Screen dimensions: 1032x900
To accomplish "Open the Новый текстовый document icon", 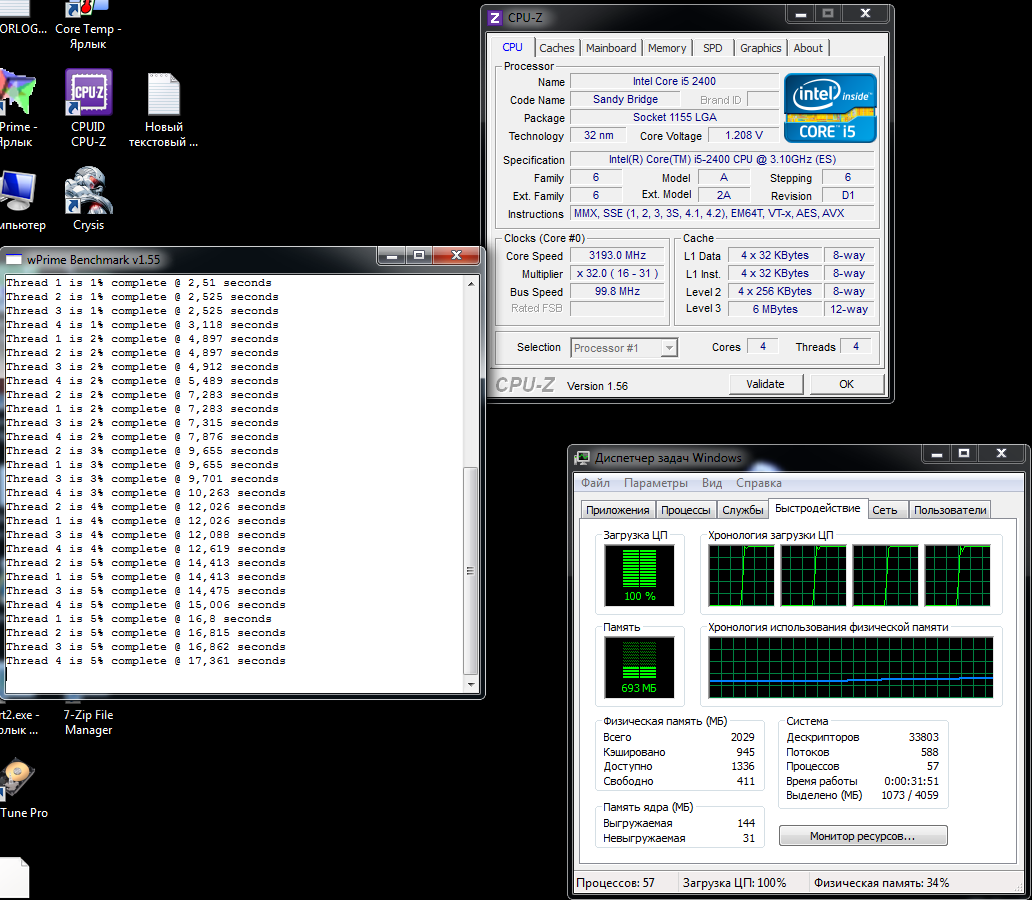I will [x=164, y=94].
